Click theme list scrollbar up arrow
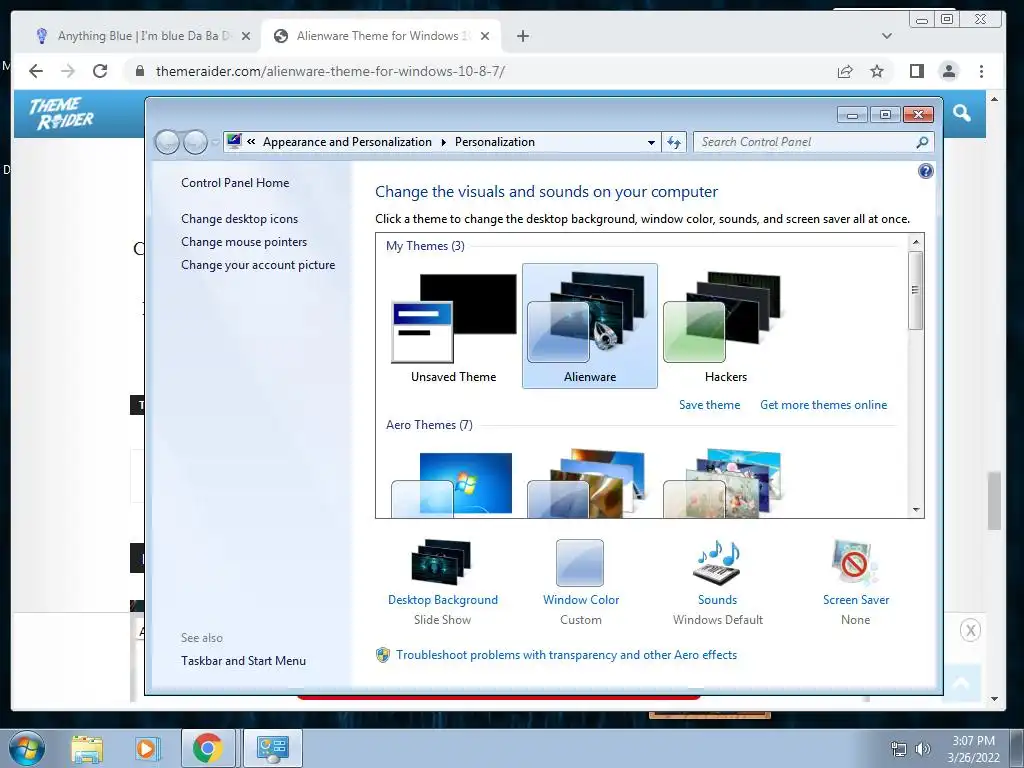 click(916, 242)
